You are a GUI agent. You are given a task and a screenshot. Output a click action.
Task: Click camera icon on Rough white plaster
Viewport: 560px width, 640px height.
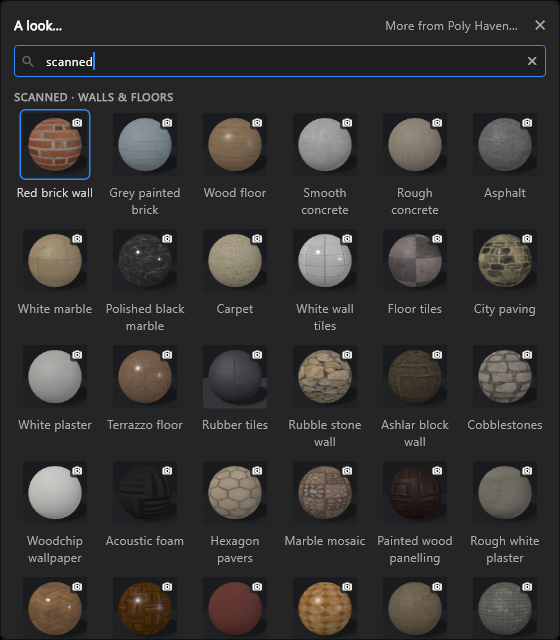[x=527, y=470]
